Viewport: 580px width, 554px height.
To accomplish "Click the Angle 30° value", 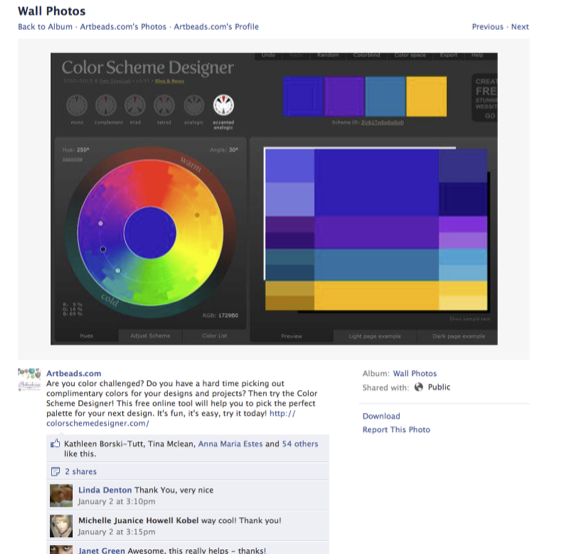I will coord(233,150).
